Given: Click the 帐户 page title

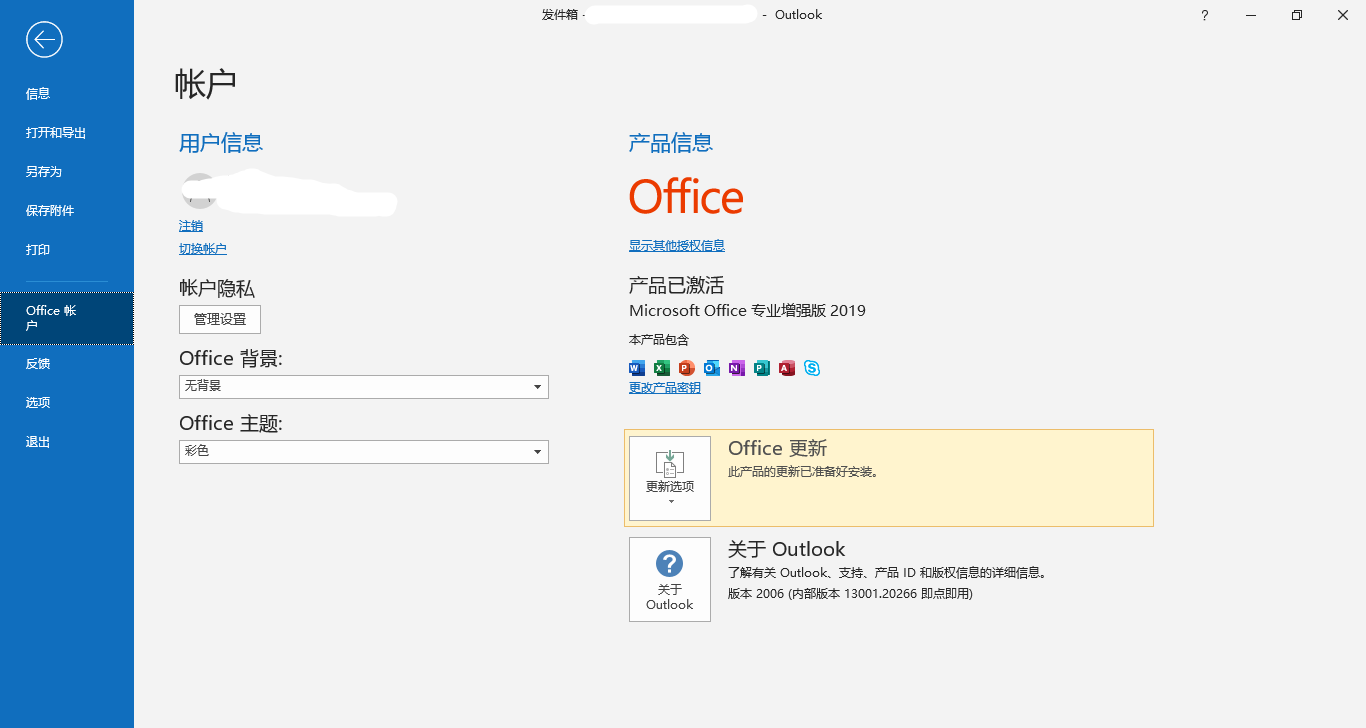Looking at the screenshot, I should point(206,84).
